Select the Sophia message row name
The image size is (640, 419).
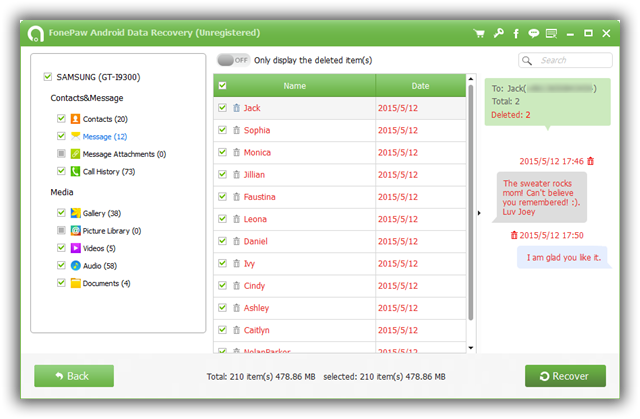257,130
